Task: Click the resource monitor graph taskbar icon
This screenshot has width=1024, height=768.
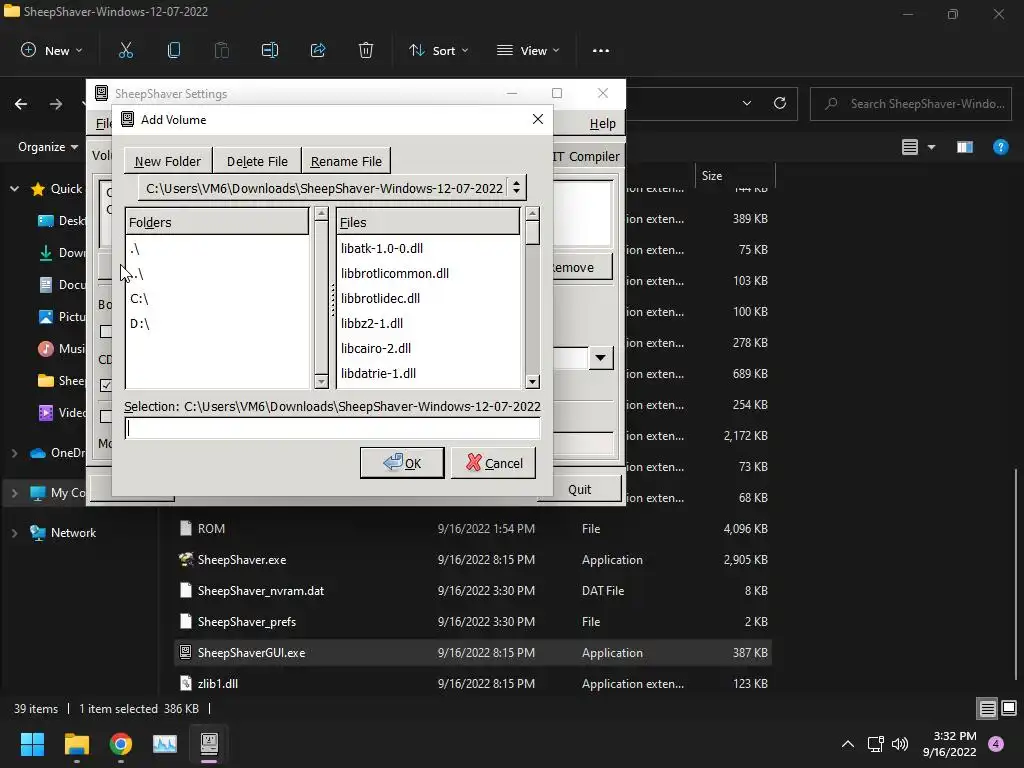Action: pos(165,744)
